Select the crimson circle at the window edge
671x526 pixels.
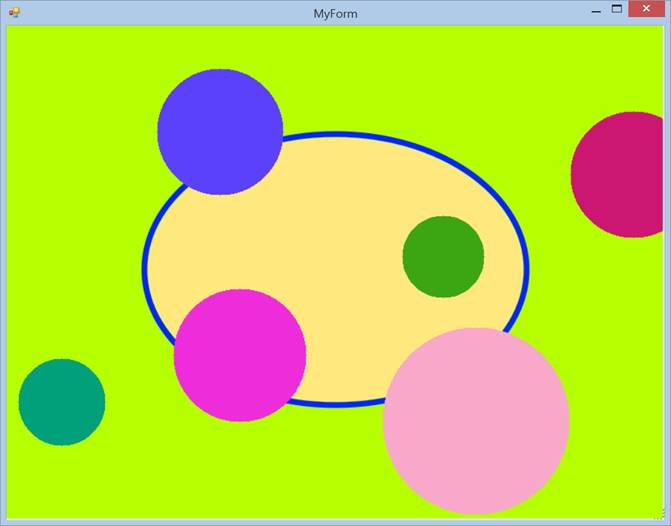625,174
